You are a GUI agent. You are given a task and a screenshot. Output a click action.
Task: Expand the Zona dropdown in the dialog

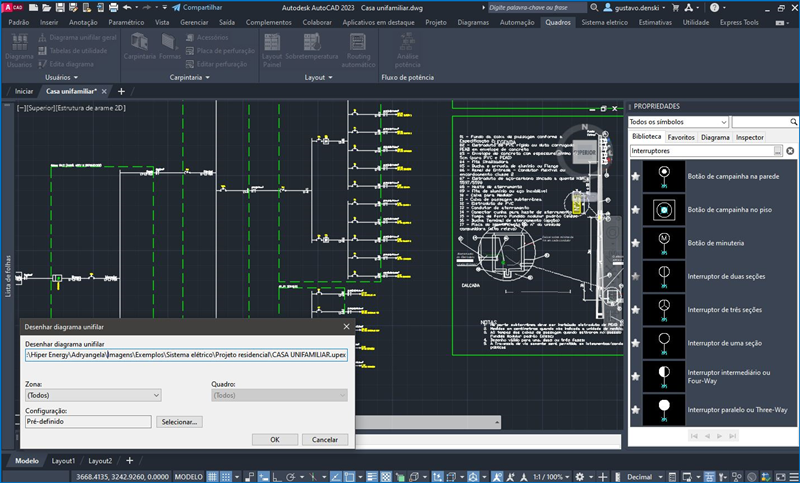[92, 395]
